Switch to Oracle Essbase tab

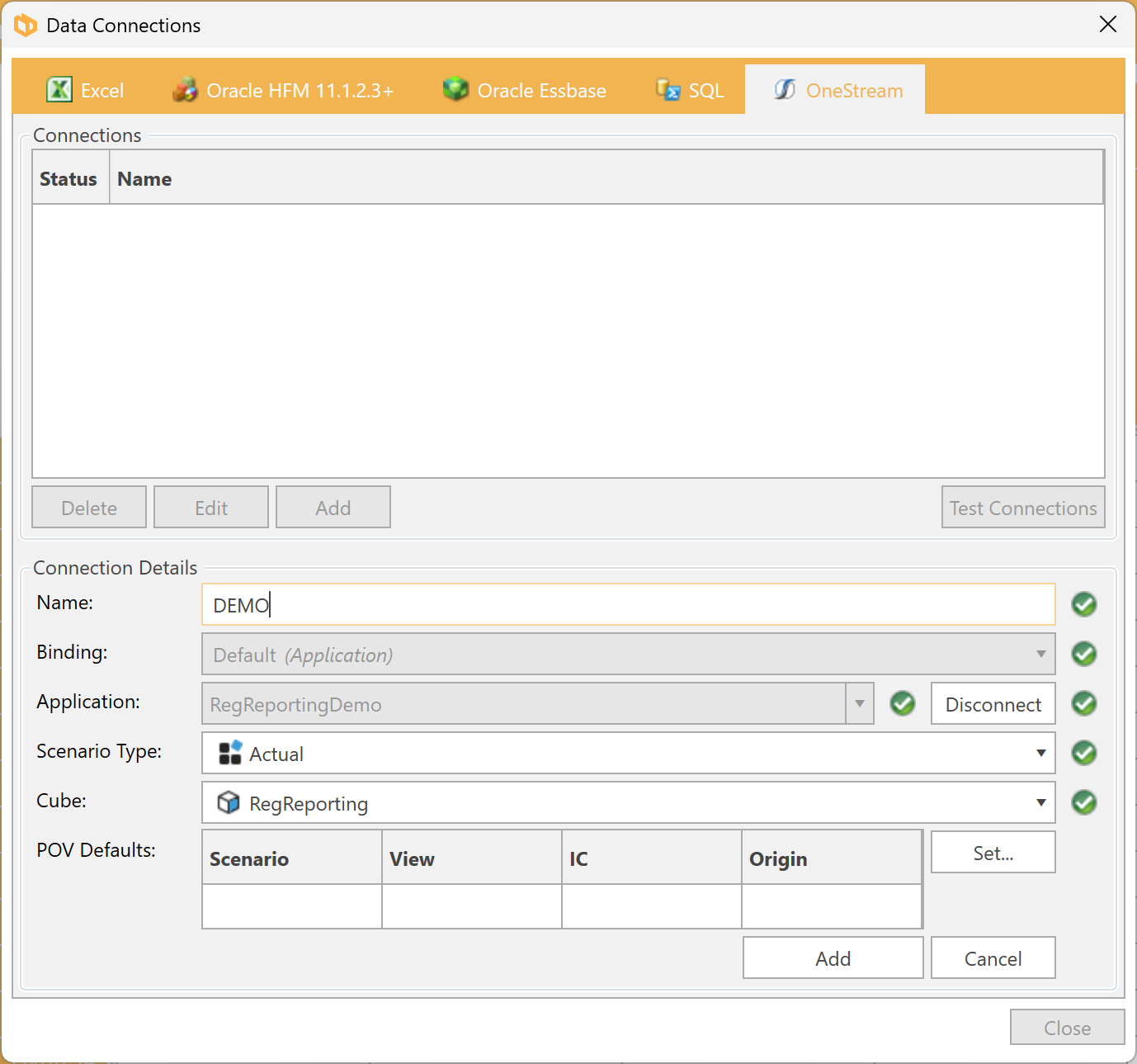[x=525, y=89]
